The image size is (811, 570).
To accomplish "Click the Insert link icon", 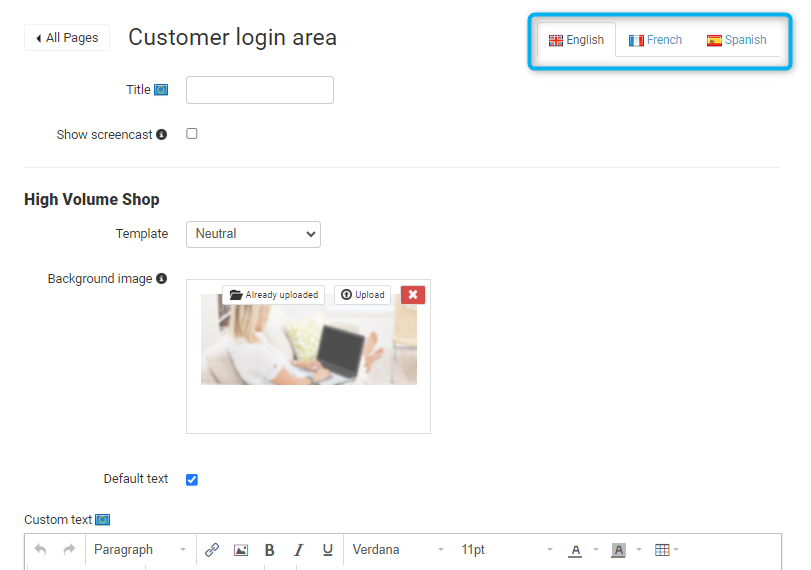I will click(212, 550).
